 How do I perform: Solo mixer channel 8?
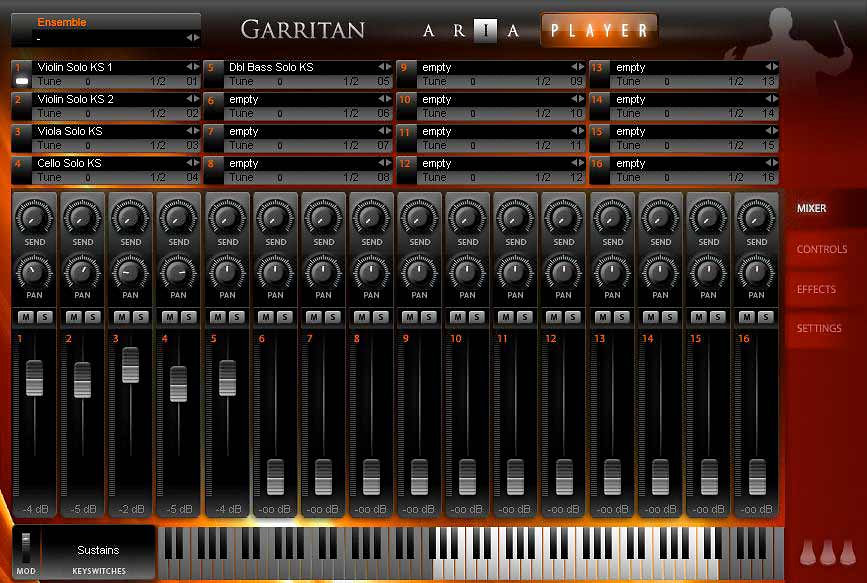tap(380, 317)
